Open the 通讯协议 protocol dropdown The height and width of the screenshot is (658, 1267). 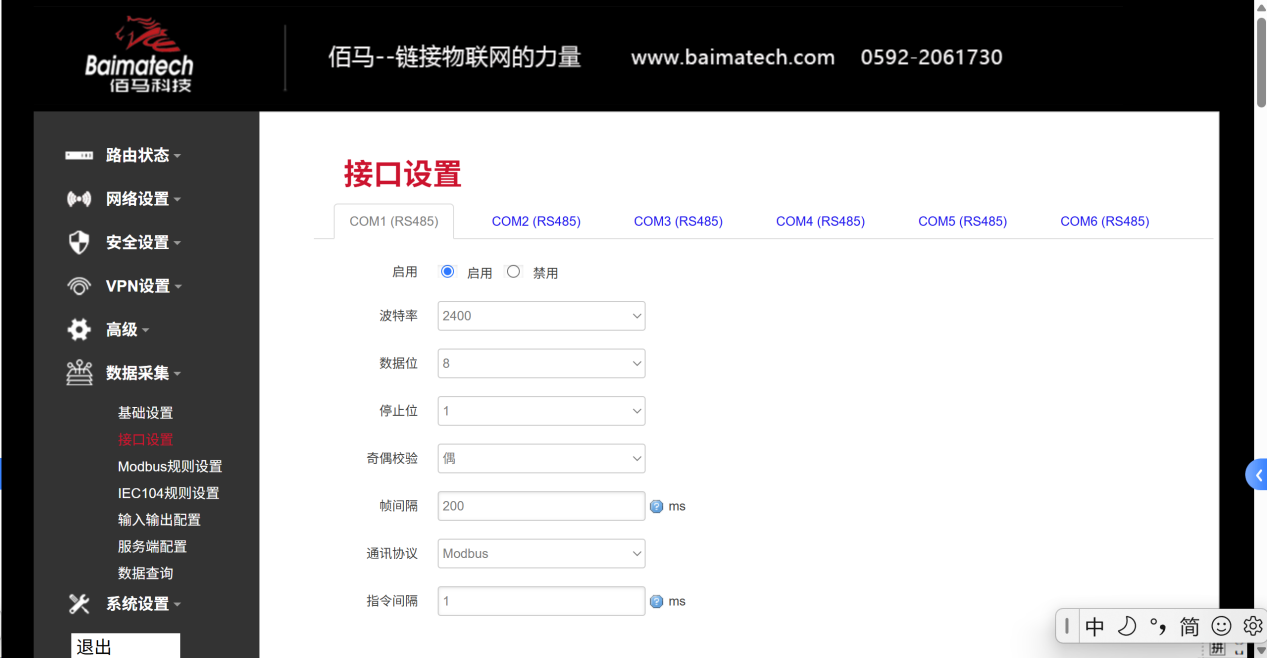(x=540, y=553)
